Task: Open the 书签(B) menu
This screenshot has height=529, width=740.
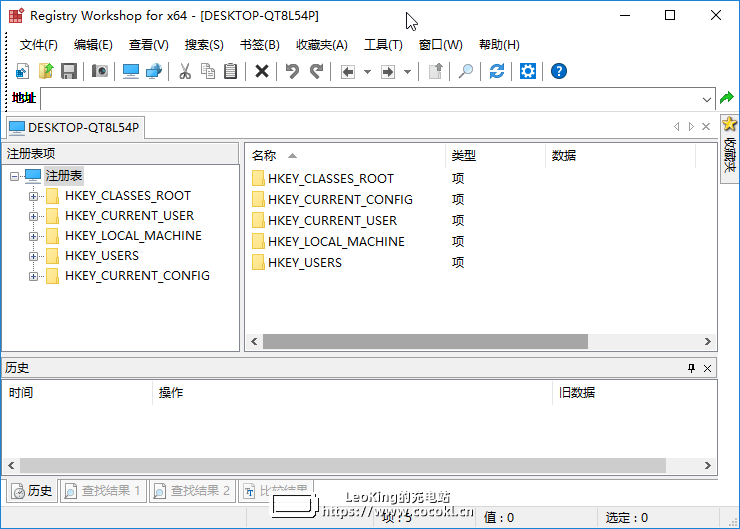Action: (260, 45)
